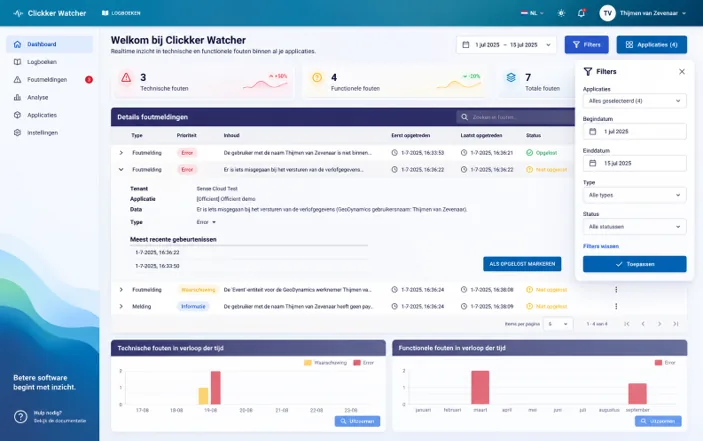Click the Informatie priority badge
703x441 pixels.
coord(193,307)
